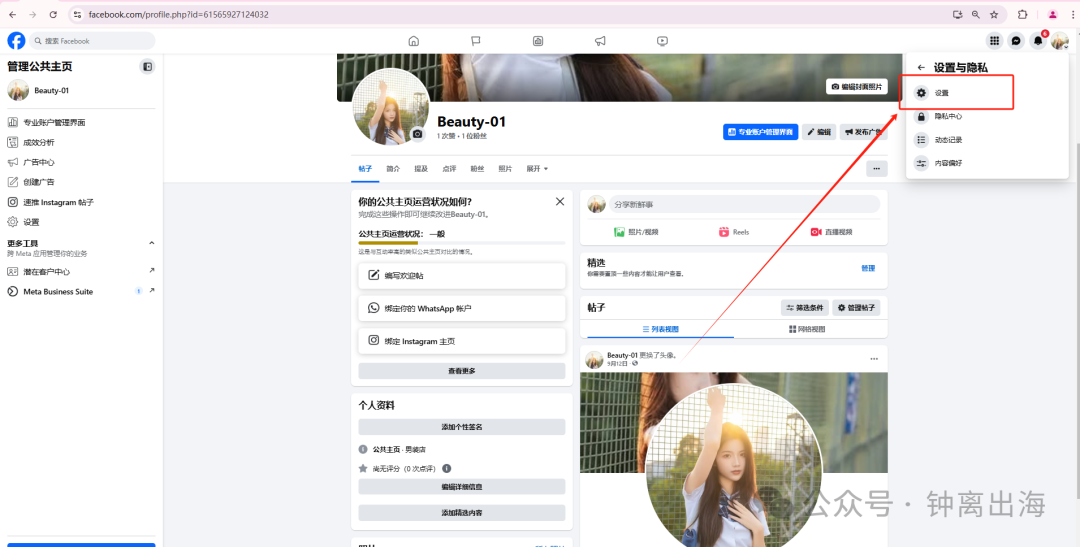Expand the 展开 dropdown in profile tabs
The image size is (1080, 547).
click(537, 169)
